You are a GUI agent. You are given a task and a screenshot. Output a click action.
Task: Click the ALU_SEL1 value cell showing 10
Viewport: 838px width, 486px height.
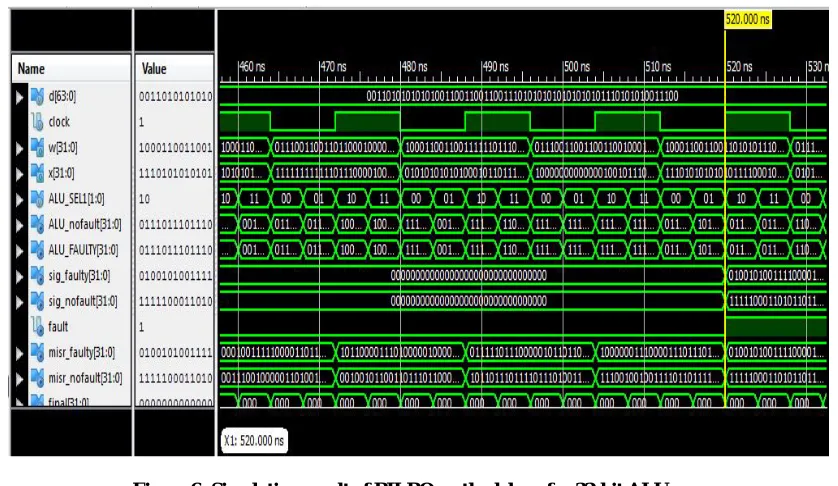coord(174,199)
